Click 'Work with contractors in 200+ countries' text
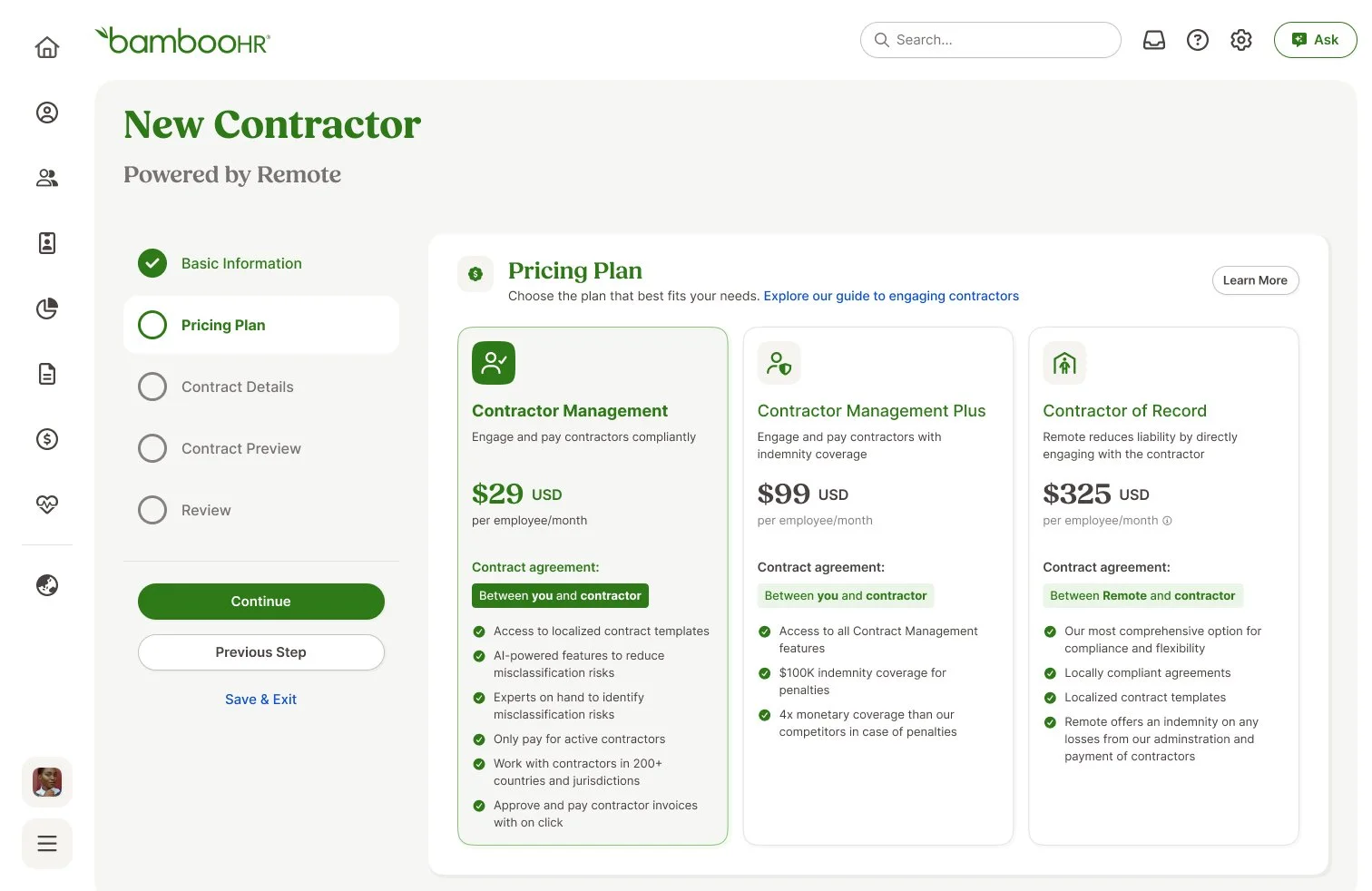The width and height of the screenshot is (1372, 891). pyautogui.click(x=577, y=772)
